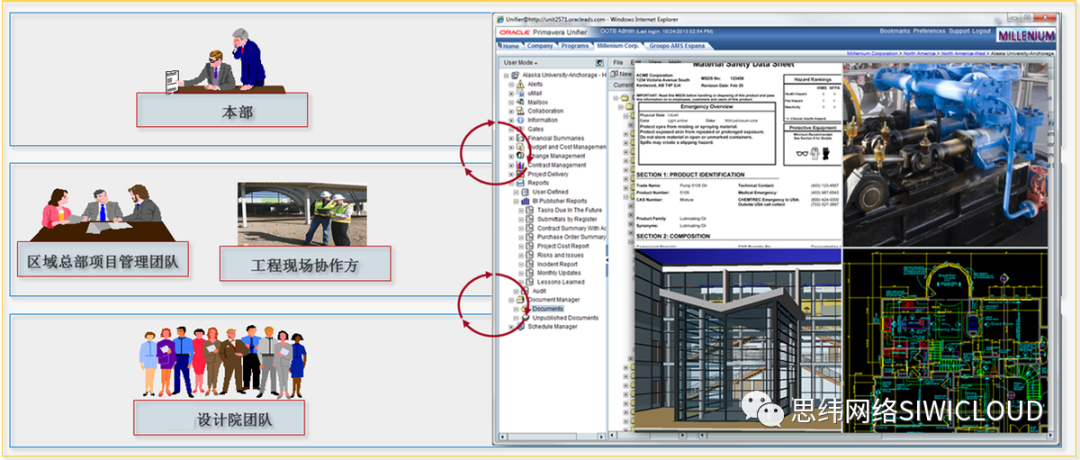Select the highlighted Documents node

coord(548,309)
